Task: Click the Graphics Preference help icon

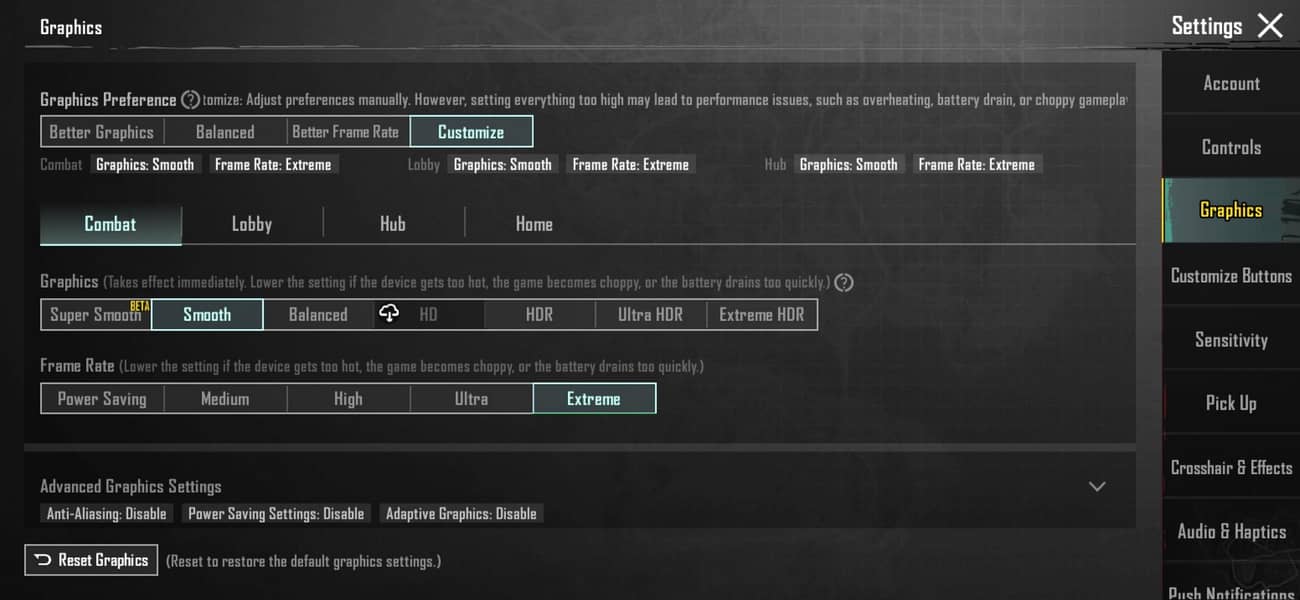Action: pyautogui.click(x=190, y=100)
